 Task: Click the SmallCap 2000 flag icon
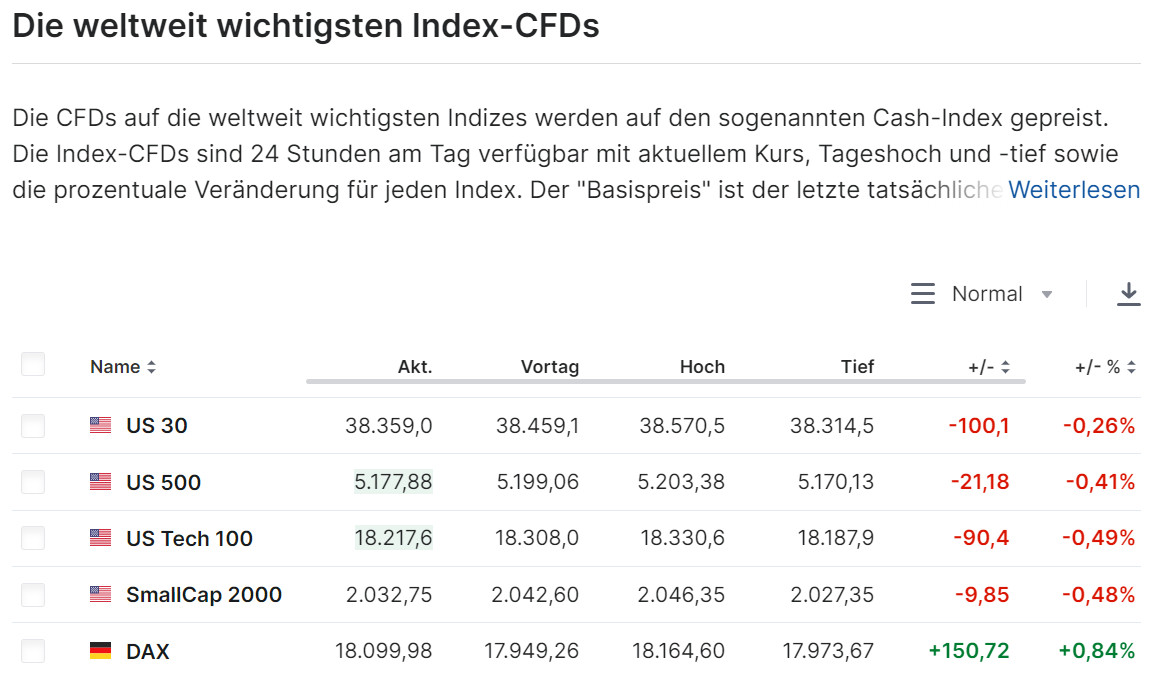pyautogui.click(x=100, y=594)
